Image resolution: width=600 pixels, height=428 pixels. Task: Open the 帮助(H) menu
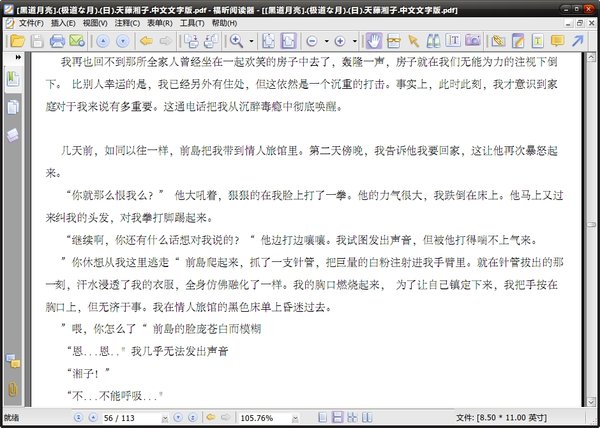point(224,23)
